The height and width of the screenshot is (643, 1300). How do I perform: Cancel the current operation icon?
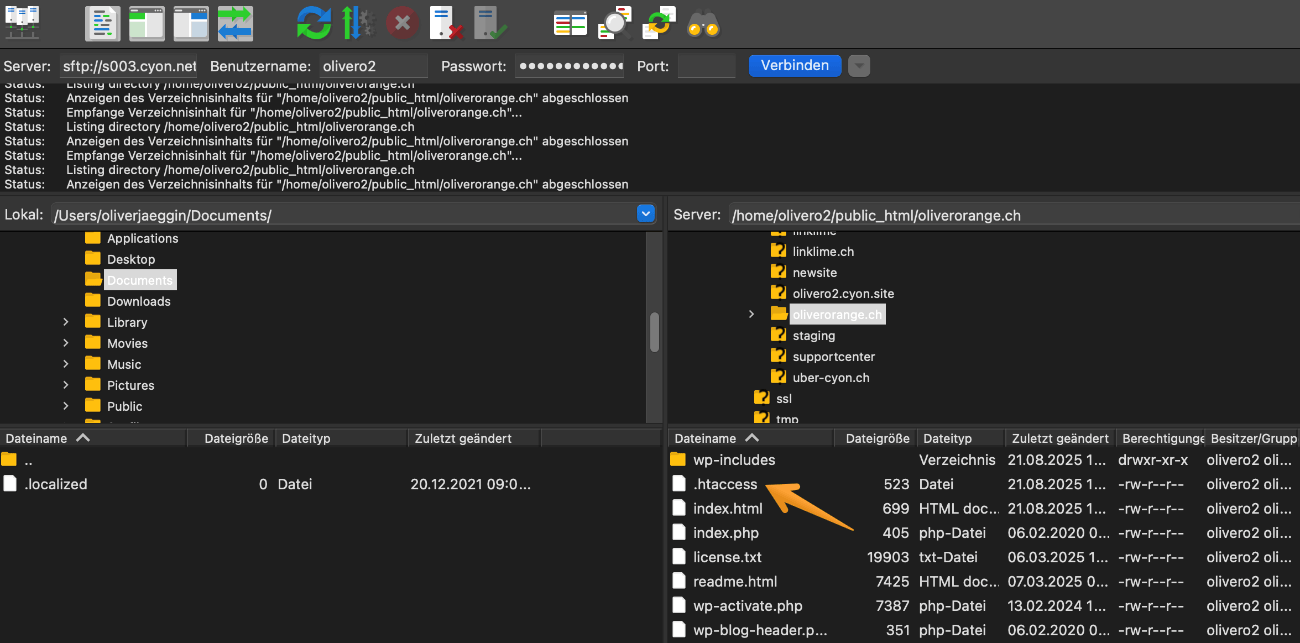[402, 22]
